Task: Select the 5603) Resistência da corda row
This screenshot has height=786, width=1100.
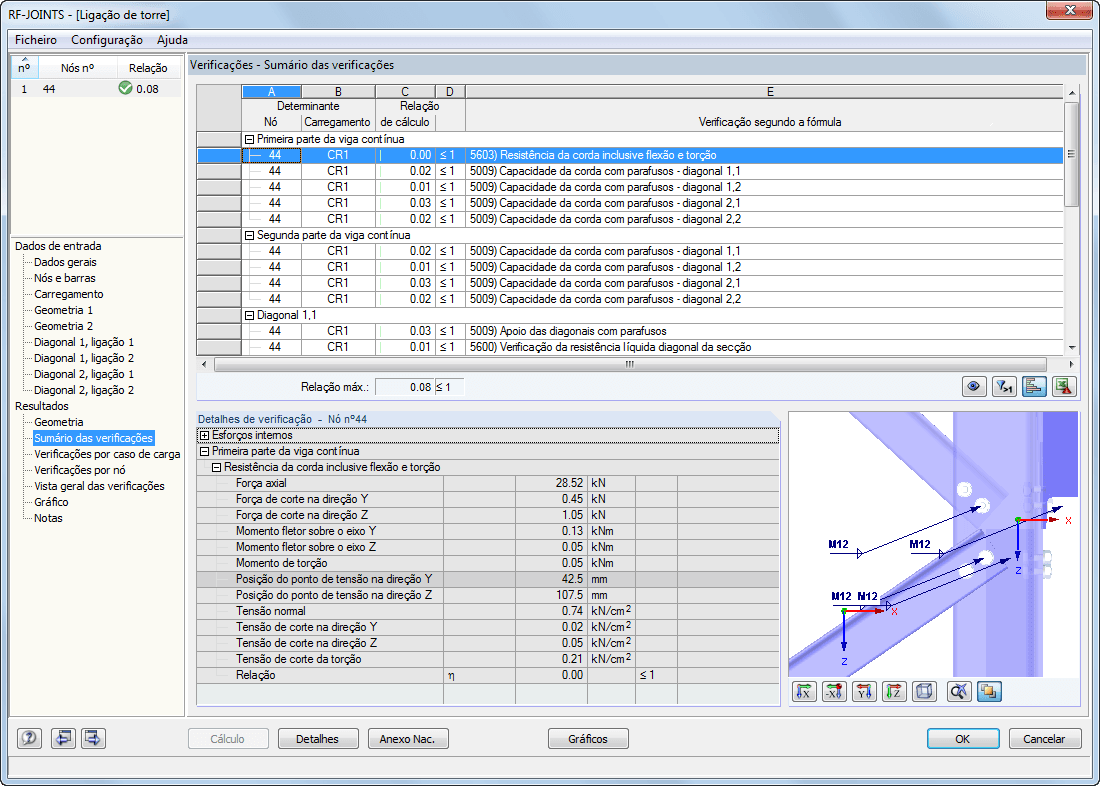Action: [630, 155]
